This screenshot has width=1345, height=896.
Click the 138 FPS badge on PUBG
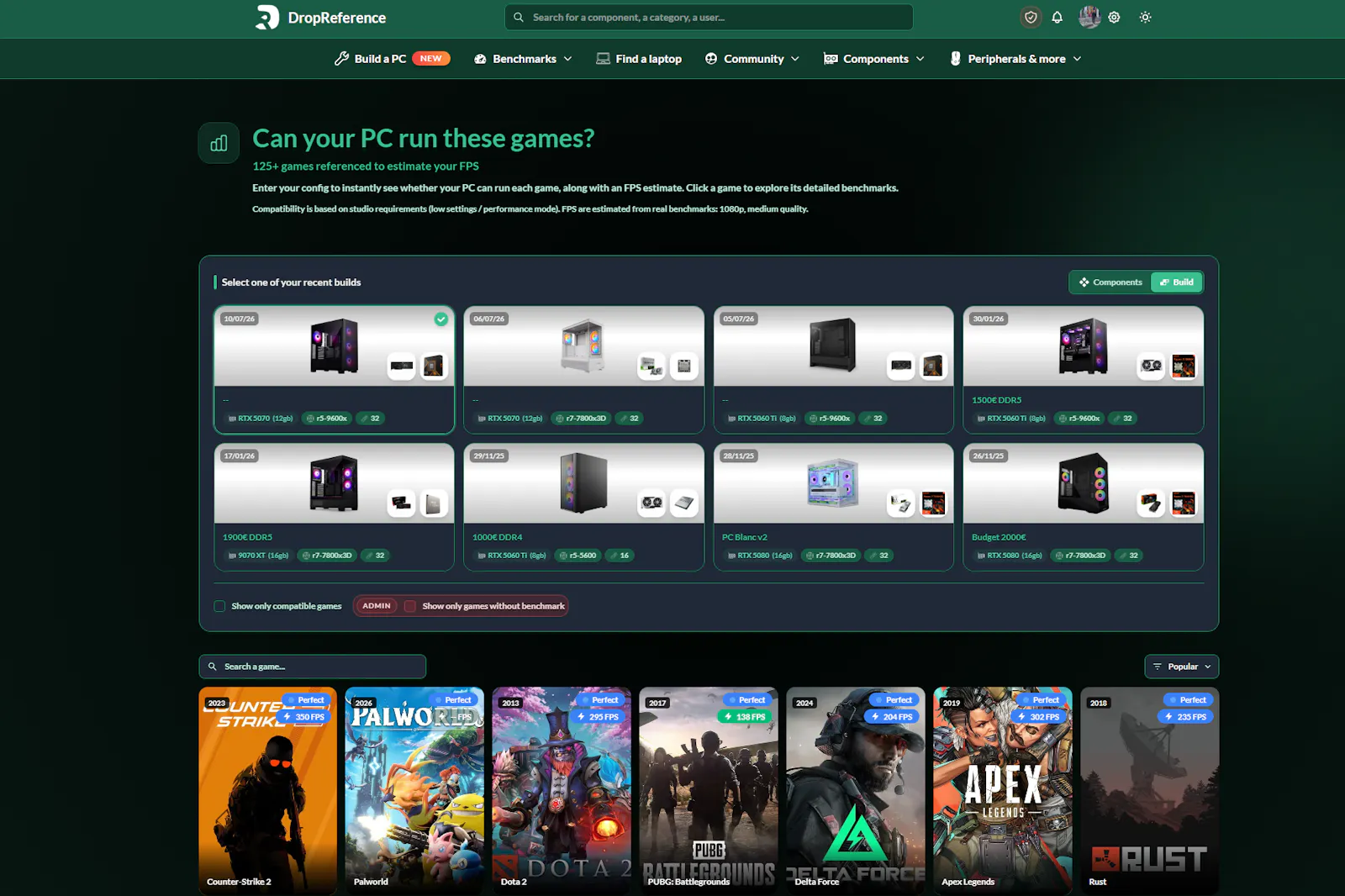(745, 717)
